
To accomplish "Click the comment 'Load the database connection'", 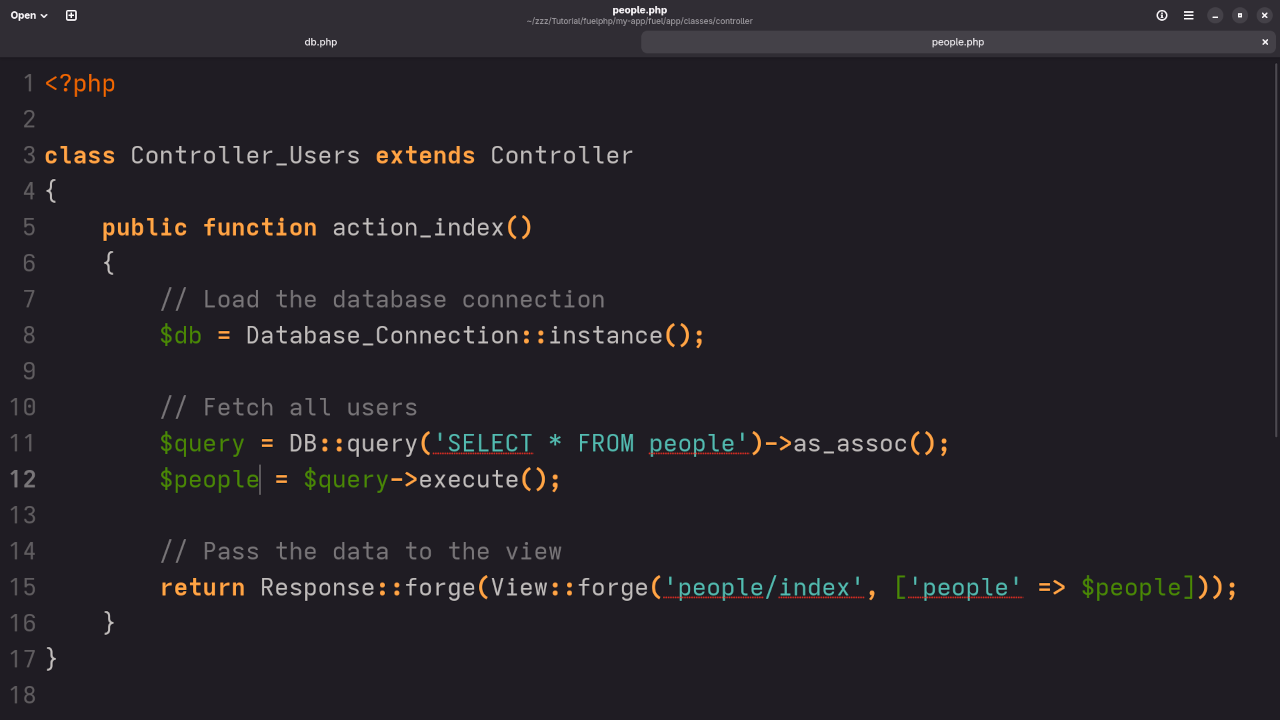I will [x=404, y=299].
